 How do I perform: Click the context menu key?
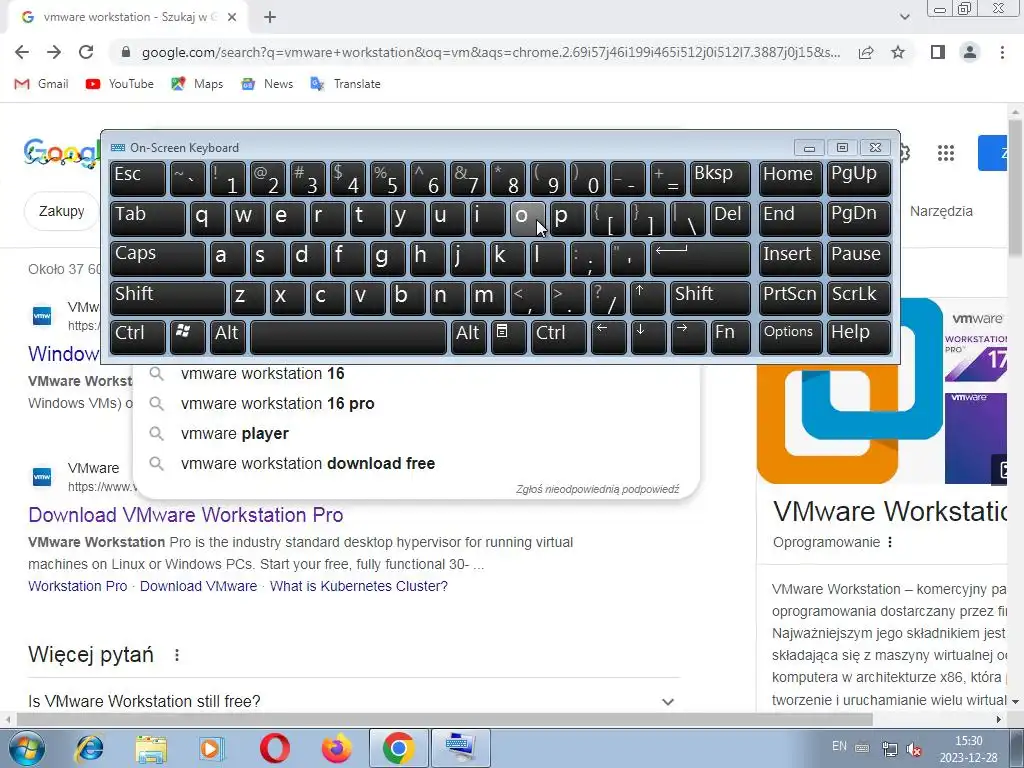pos(508,338)
